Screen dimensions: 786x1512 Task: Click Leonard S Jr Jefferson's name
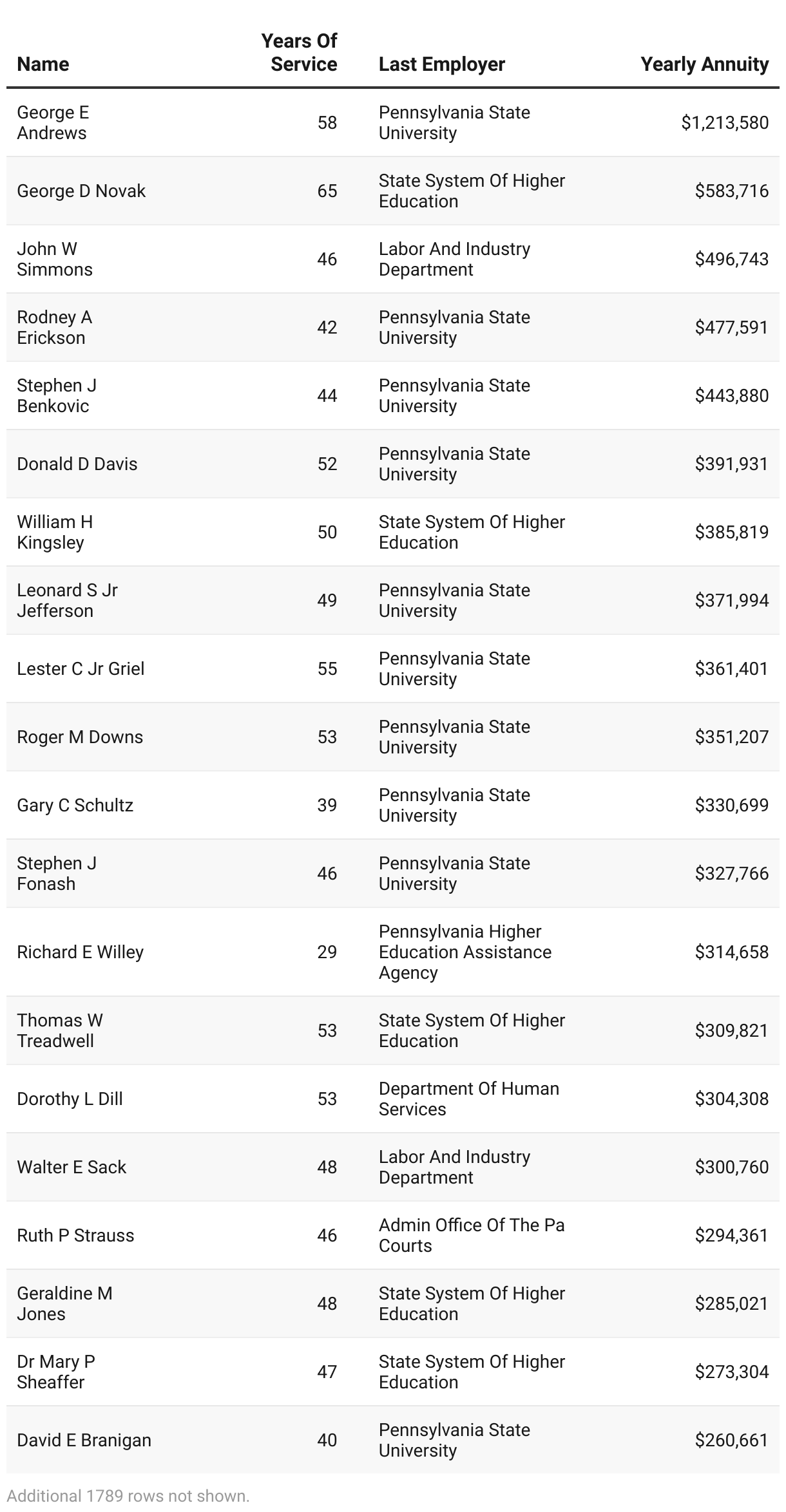pos(67,600)
